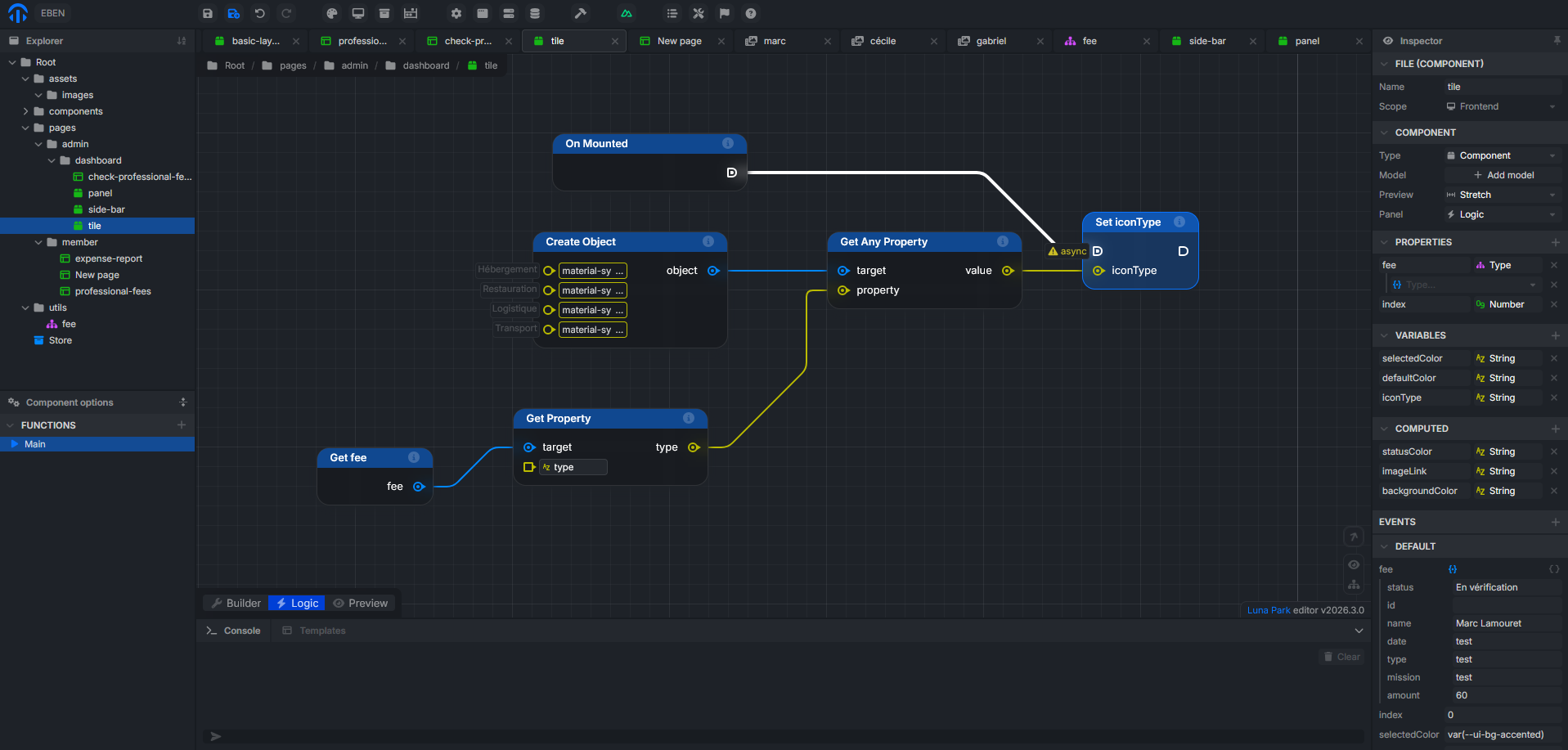Click the info icon on Get Any Property node

(1003, 241)
